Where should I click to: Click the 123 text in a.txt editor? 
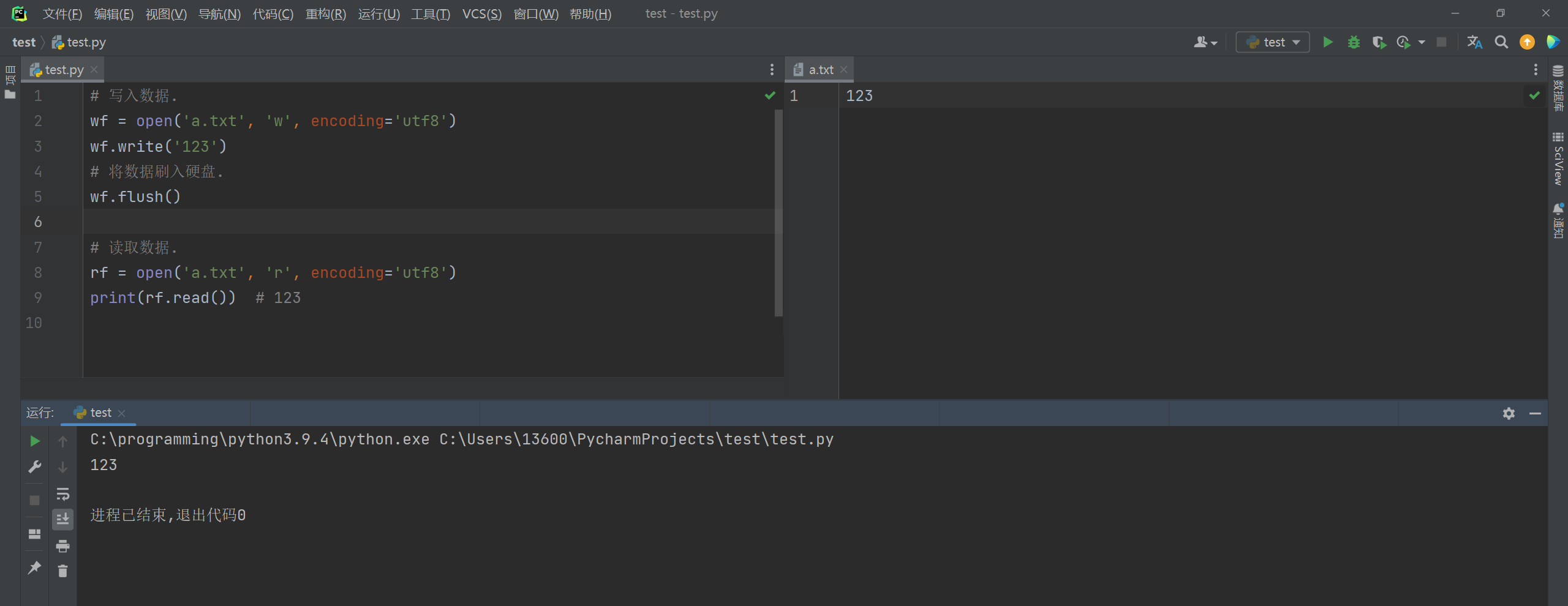859,95
